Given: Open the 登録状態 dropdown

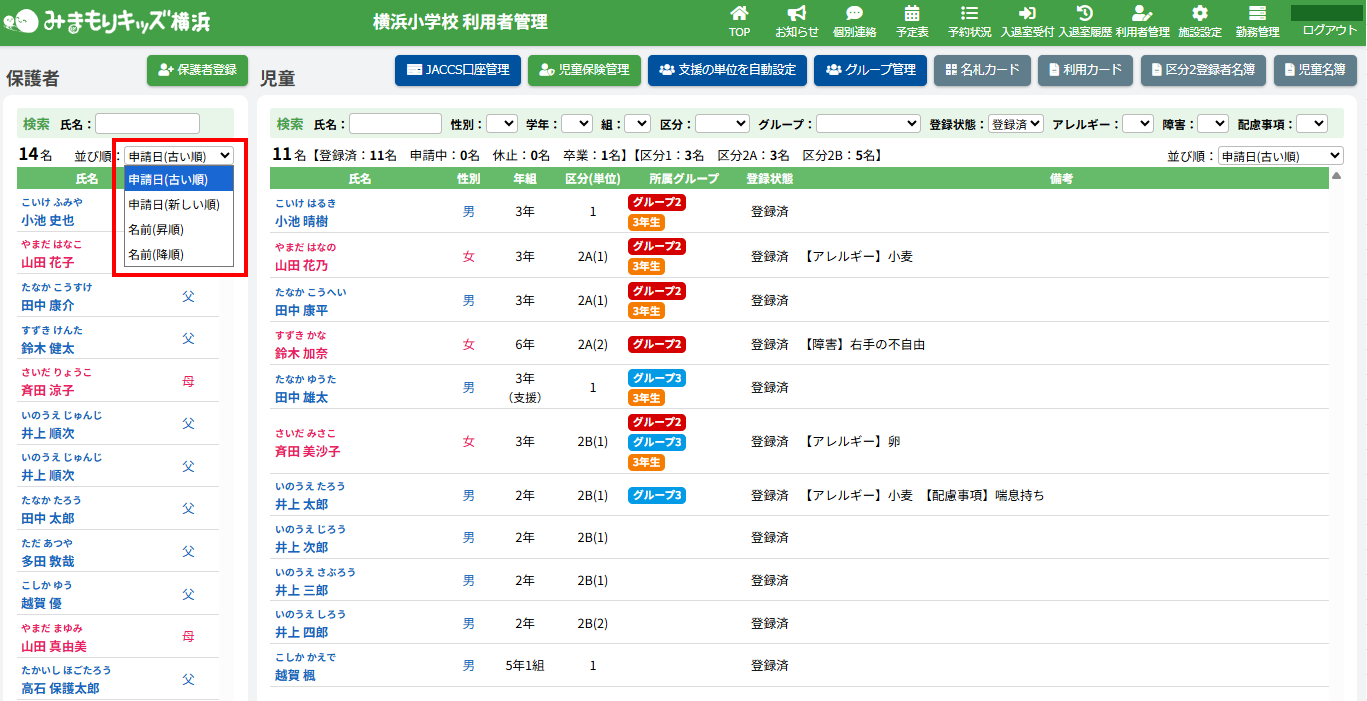Looking at the screenshot, I should pyautogui.click(x=1015, y=124).
